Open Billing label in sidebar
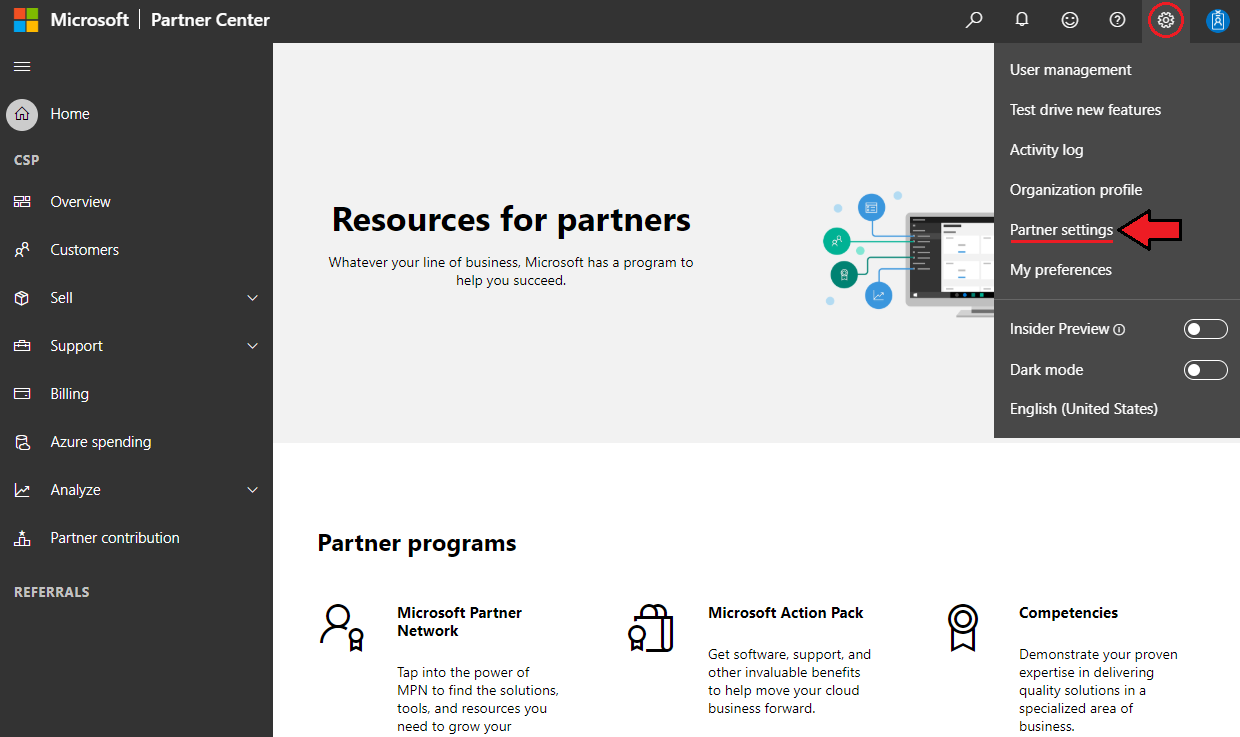The image size is (1240, 737). 70,394
